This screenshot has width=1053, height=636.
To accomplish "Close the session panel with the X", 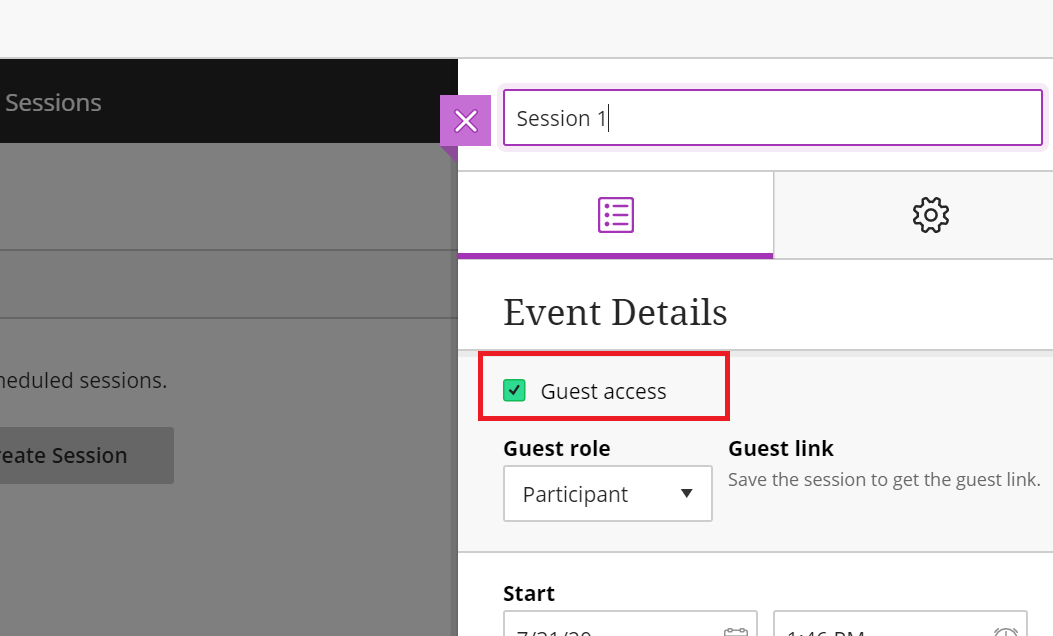I will 465,121.
